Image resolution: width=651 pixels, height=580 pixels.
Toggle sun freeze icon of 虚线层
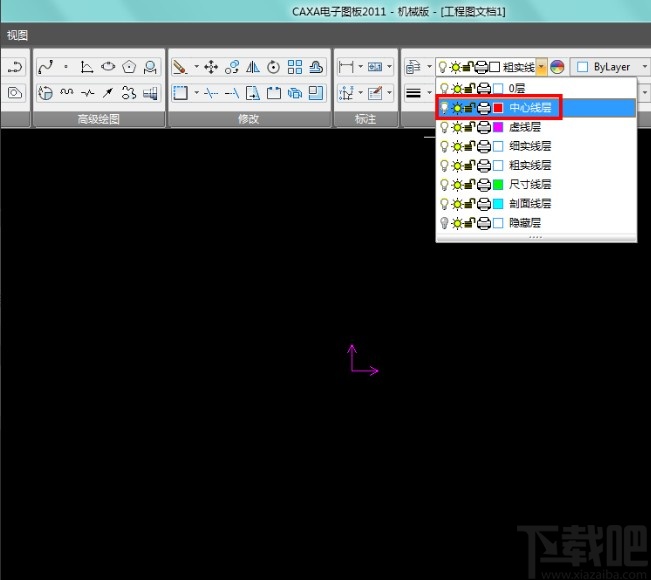pyautogui.click(x=457, y=127)
